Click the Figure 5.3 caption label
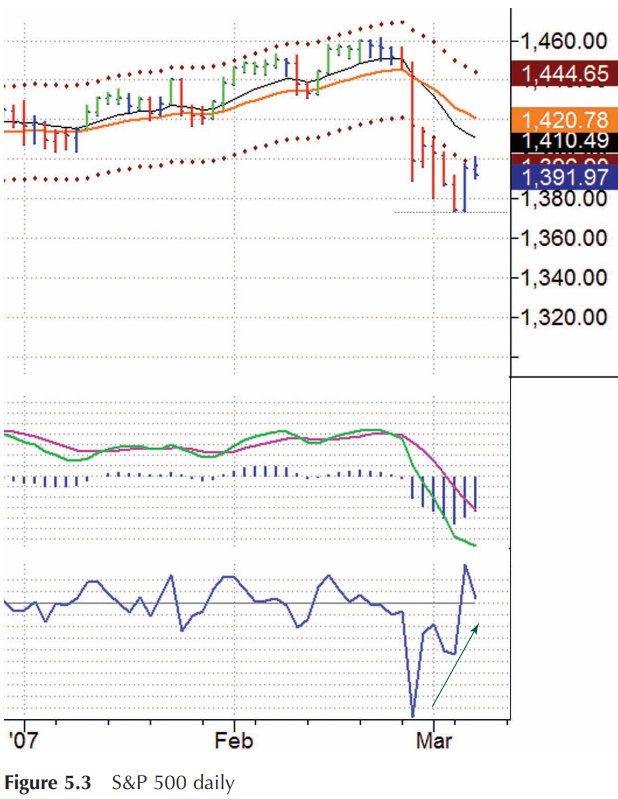 point(47,782)
